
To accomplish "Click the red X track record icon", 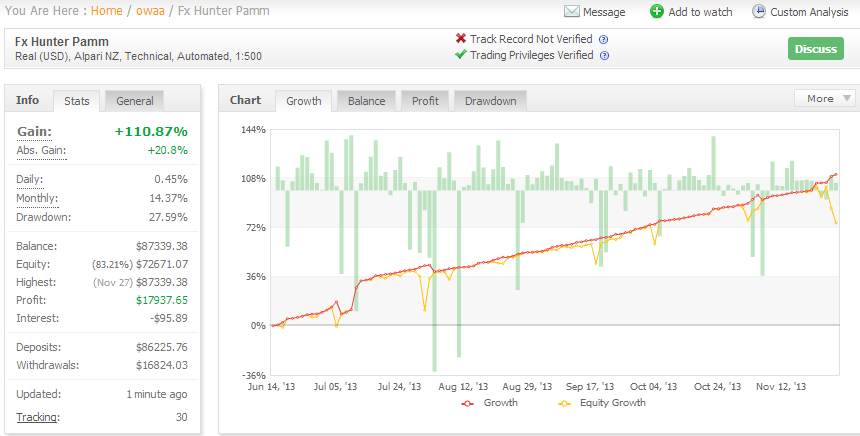I will (x=461, y=38).
